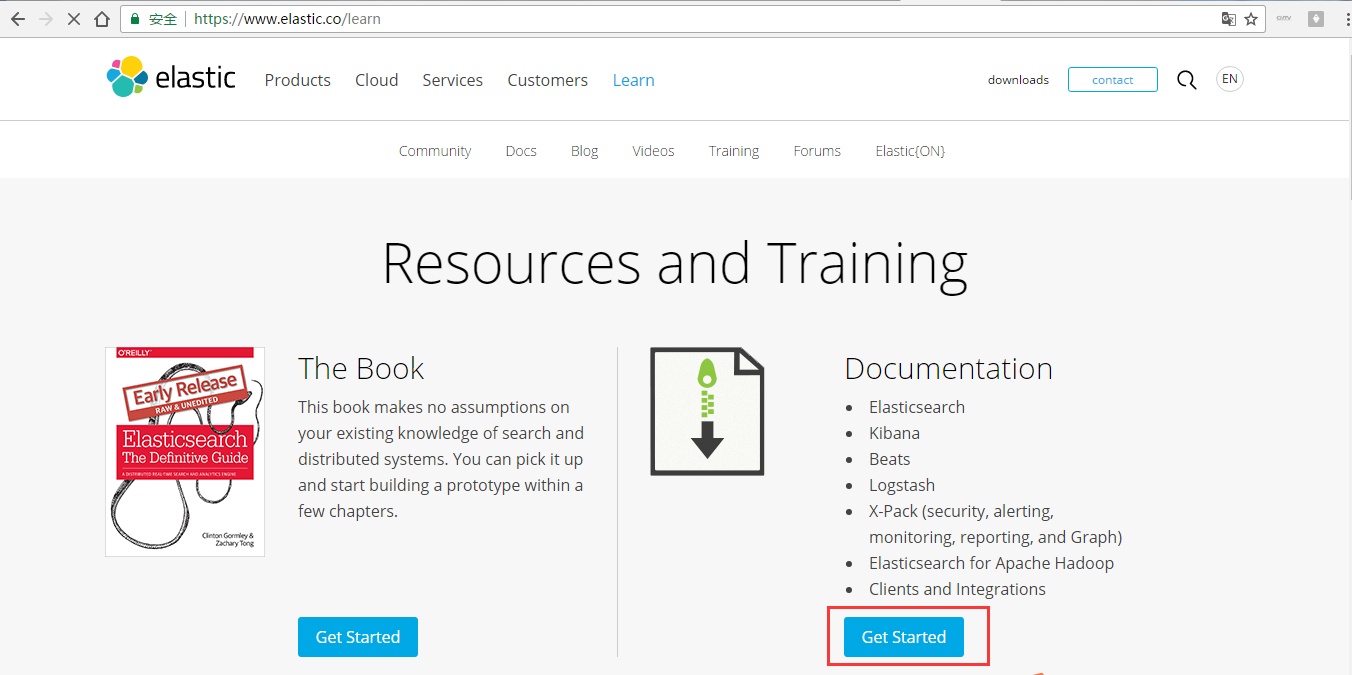
Task: Click the green secure padlock icon
Action: tap(135, 19)
